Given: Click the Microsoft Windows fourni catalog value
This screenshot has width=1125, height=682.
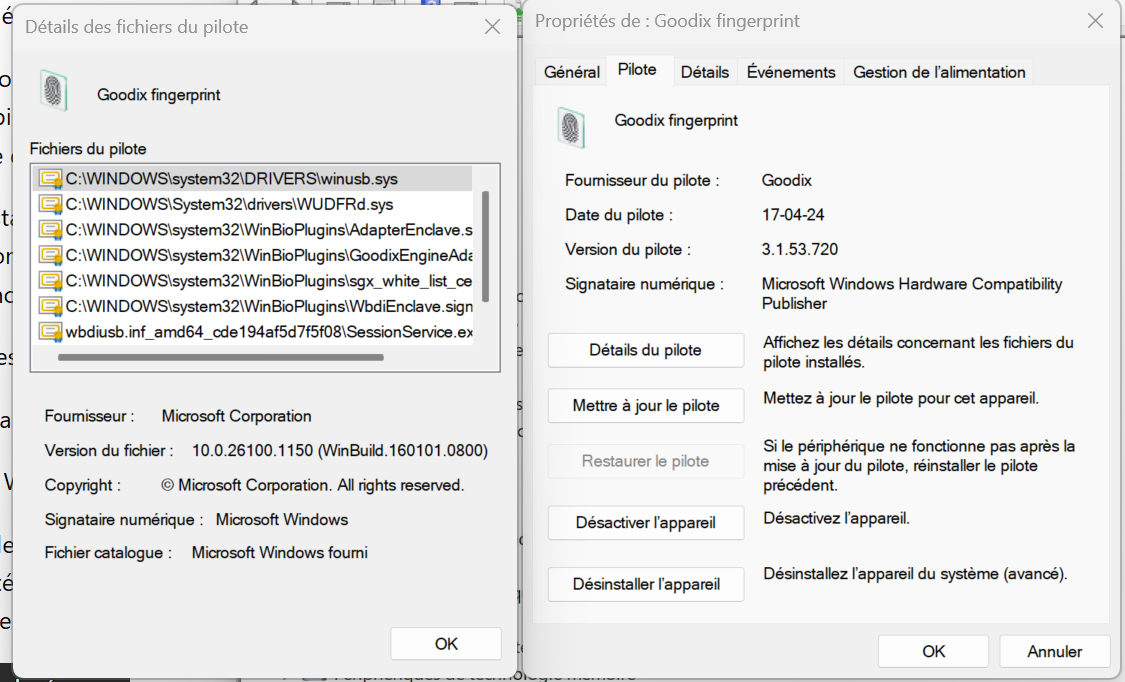Looking at the screenshot, I should [x=279, y=552].
